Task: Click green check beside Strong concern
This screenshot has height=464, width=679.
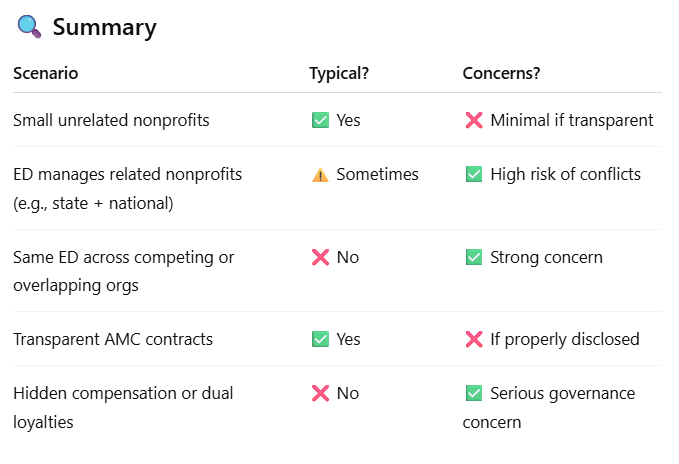Action: (x=474, y=257)
